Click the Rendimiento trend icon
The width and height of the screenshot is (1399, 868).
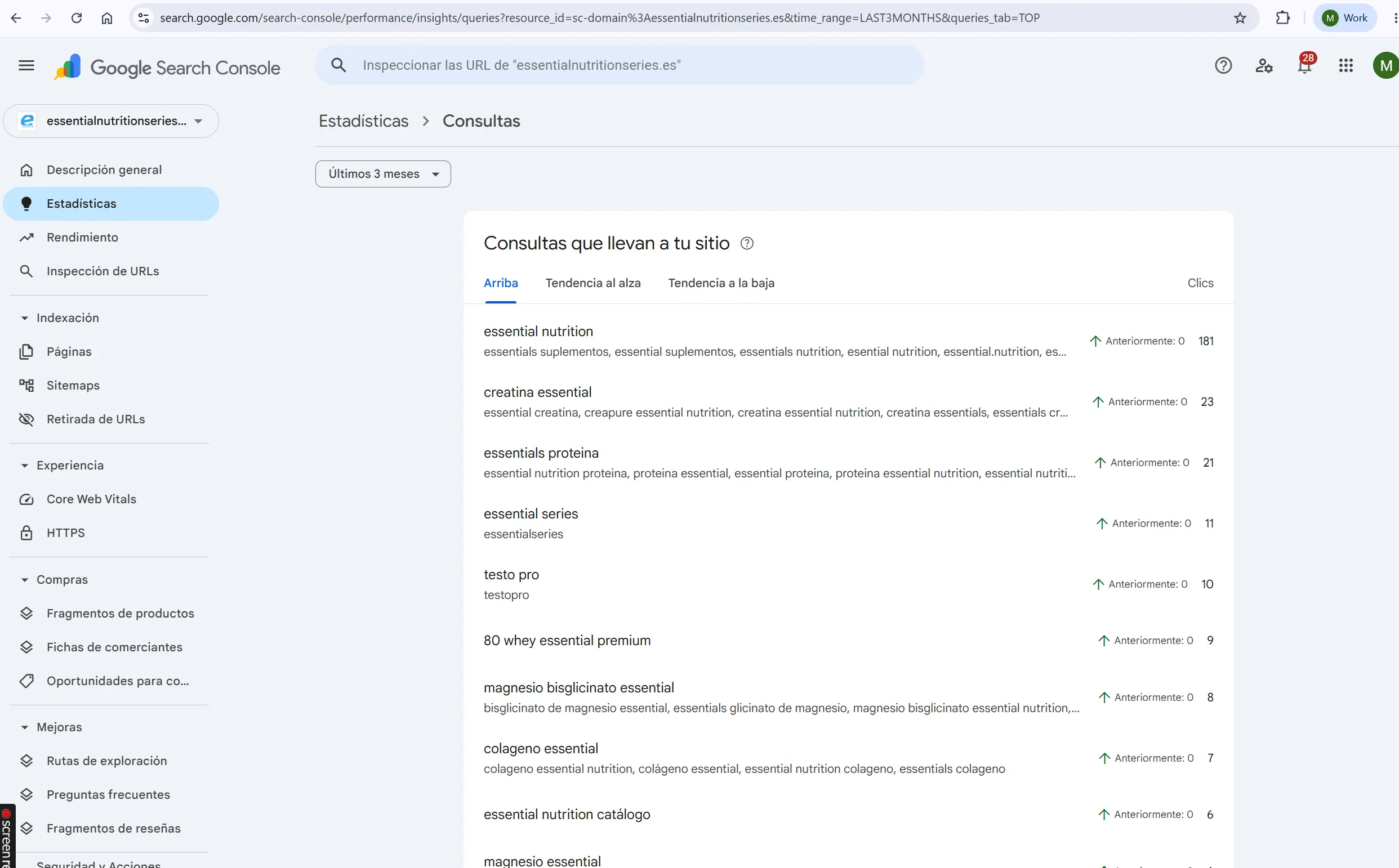pos(26,237)
